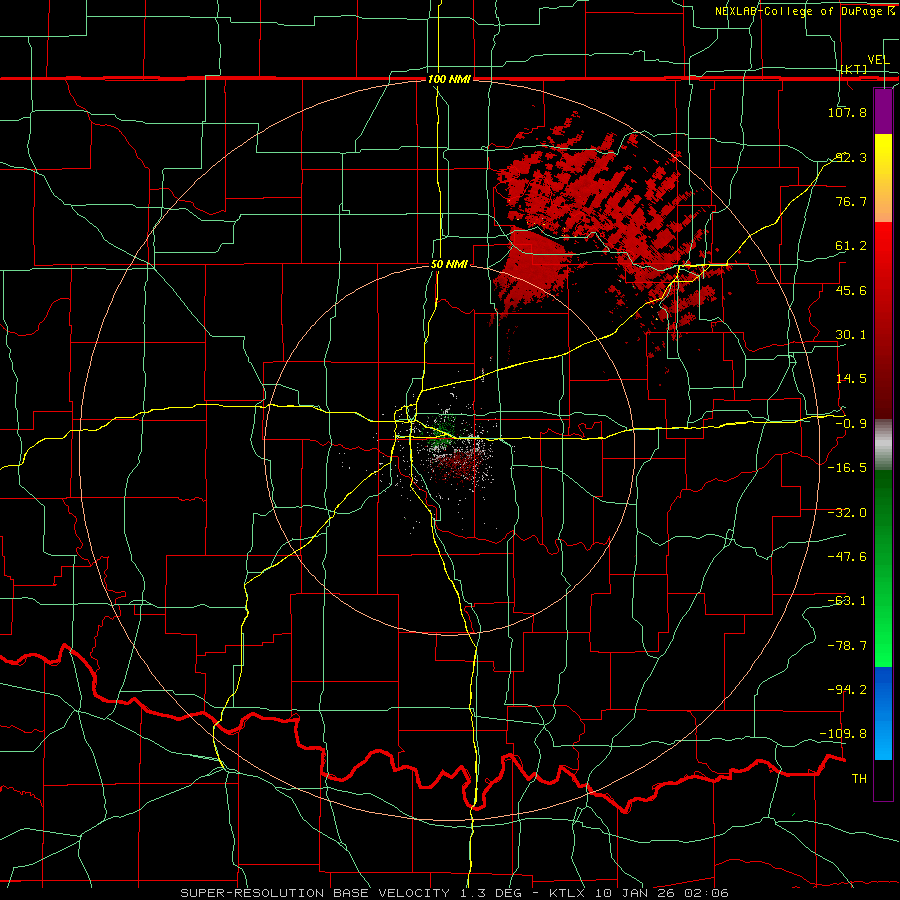Pick the gray near-zero segment of the color bar
Image resolution: width=900 pixels, height=900 pixels.
(883, 445)
